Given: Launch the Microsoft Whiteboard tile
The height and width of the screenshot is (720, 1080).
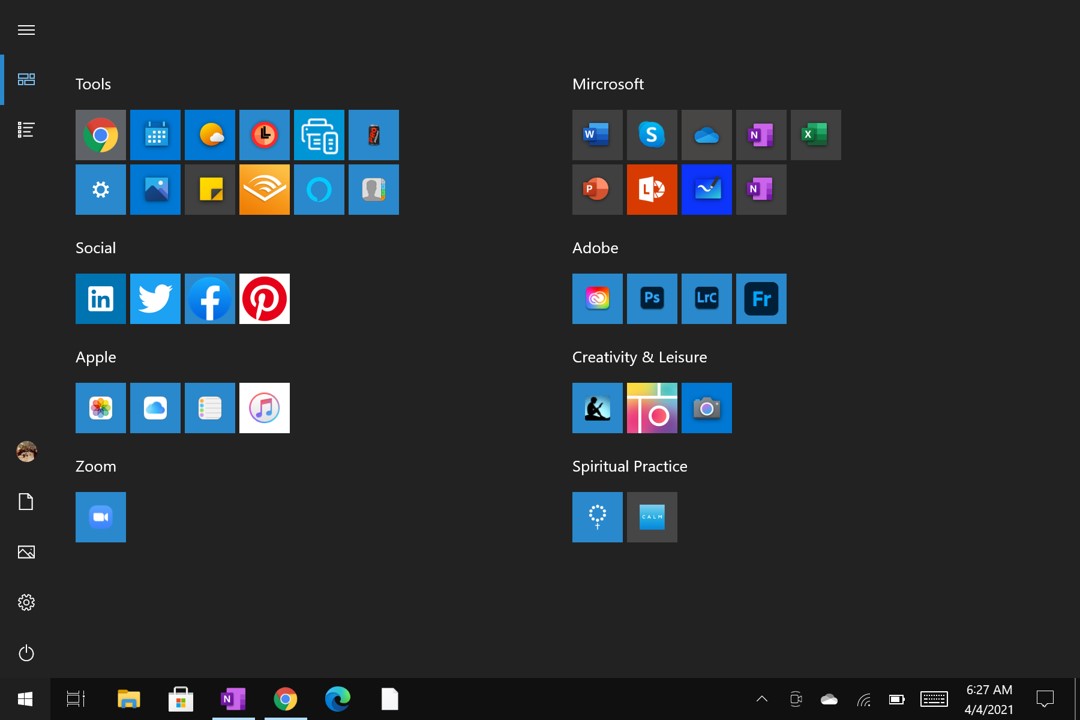Looking at the screenshot, I should pyautogui.click(x=707, y=189).
